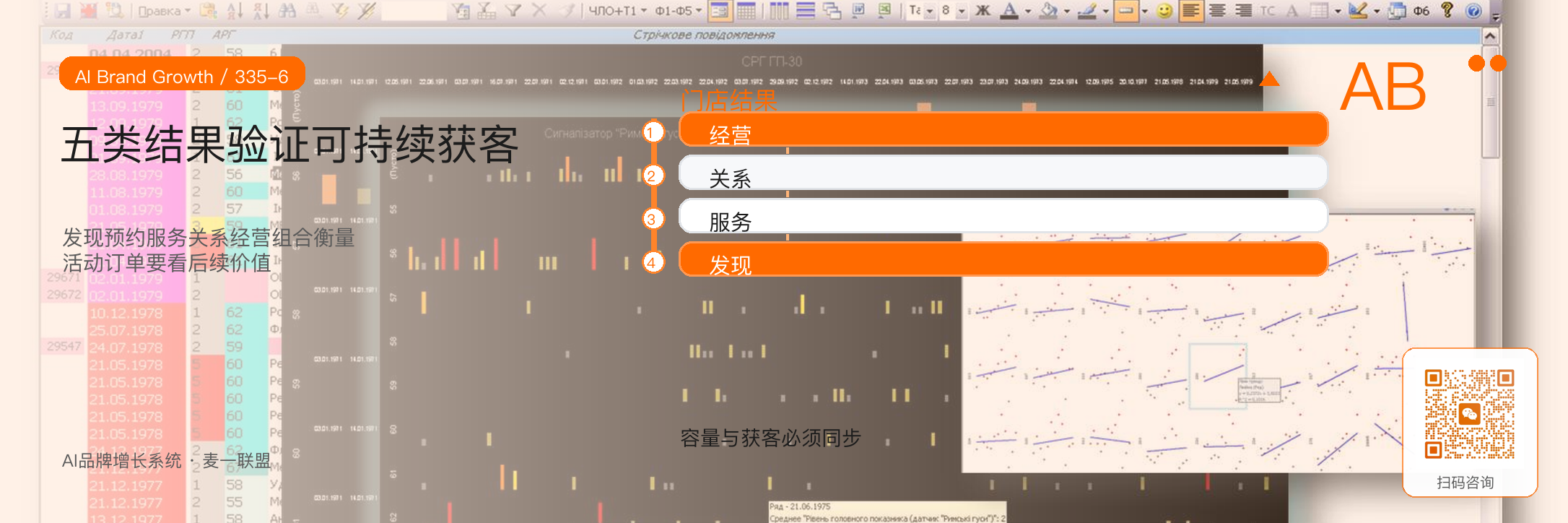Click the plain funnel filter icon
Image resolution: width=1568 pixels, height=523 pixels.
point(513,11)
